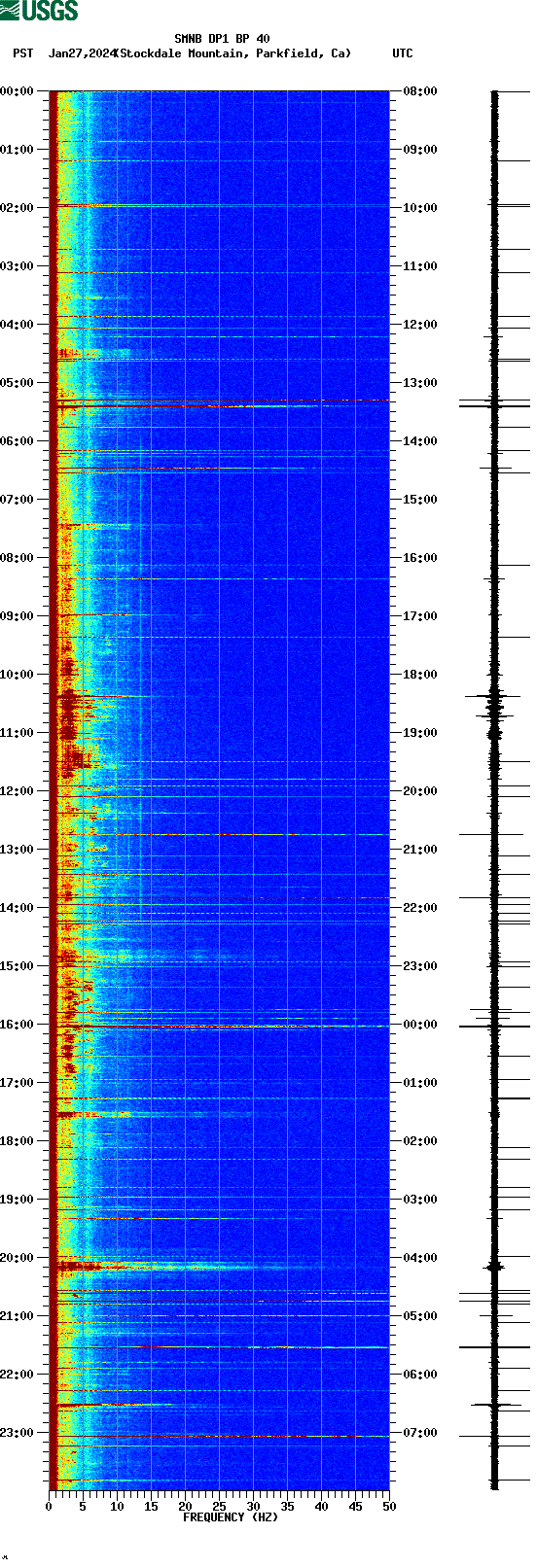Click the 05:00 PST time label
Screen dimensions: 537x1568
point(17,383)
